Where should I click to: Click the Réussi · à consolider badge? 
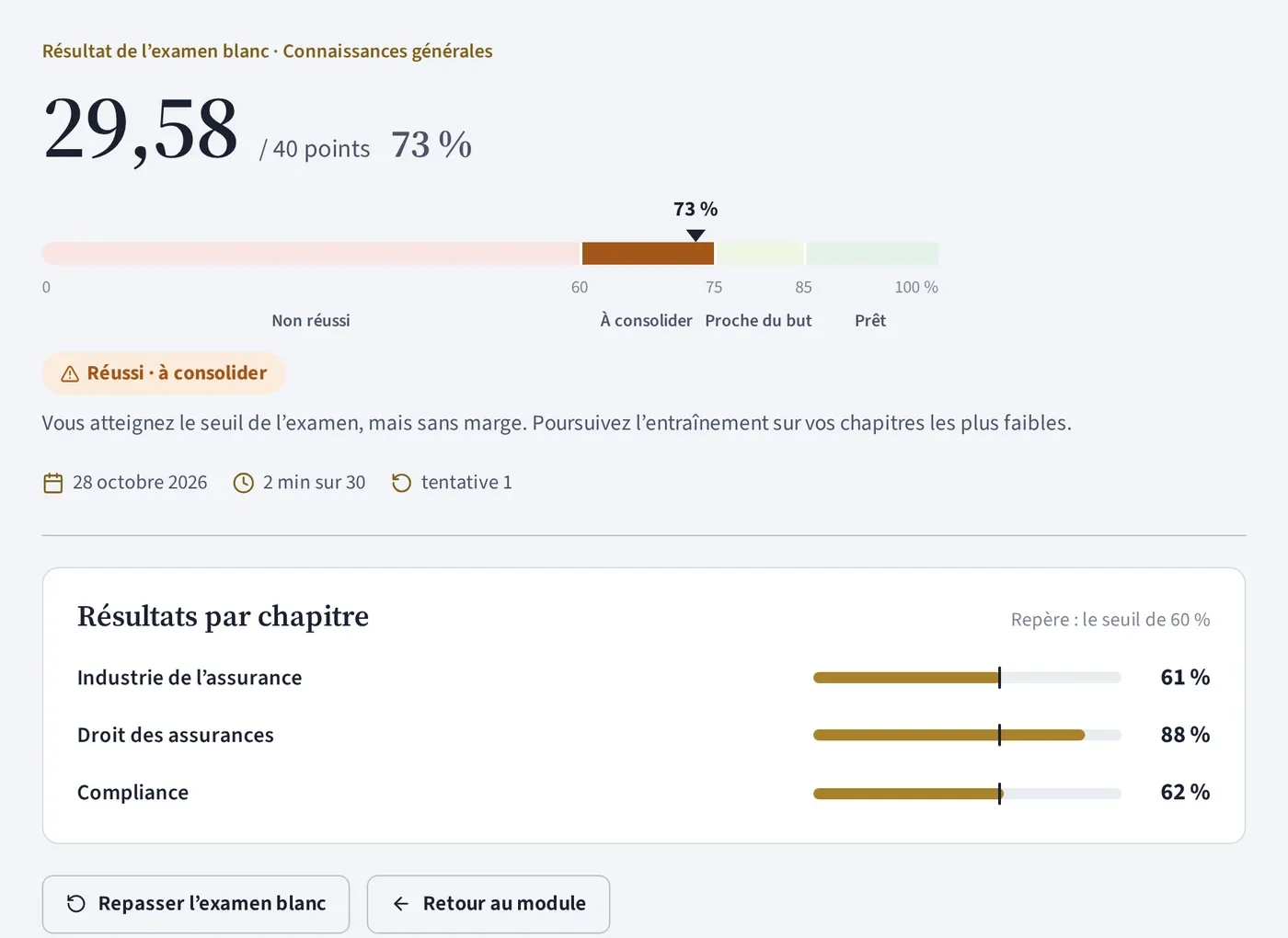click(164, 373)
